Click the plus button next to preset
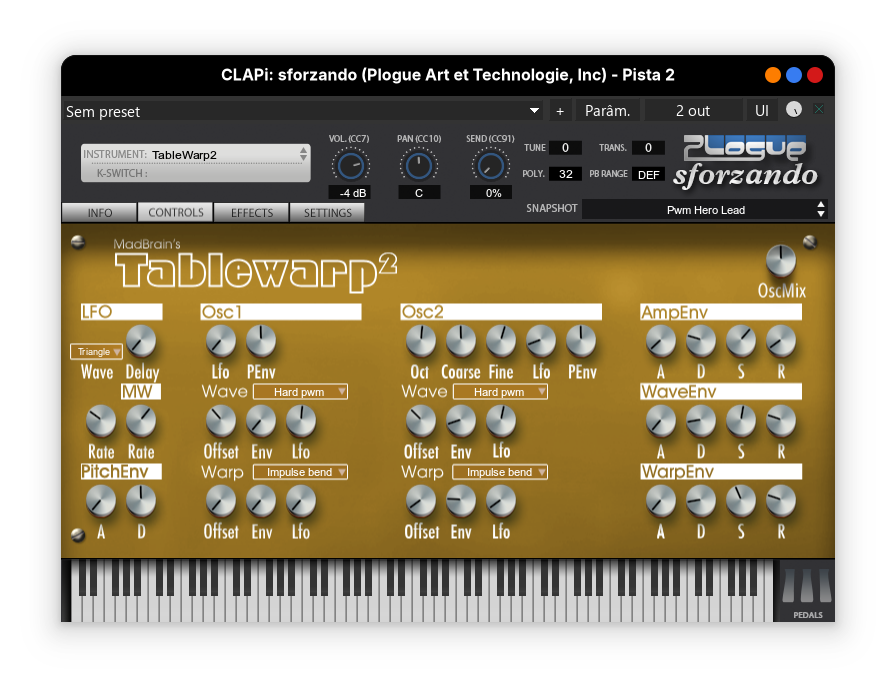The height and width of the screenshot is (689, 896). (559, 111)
